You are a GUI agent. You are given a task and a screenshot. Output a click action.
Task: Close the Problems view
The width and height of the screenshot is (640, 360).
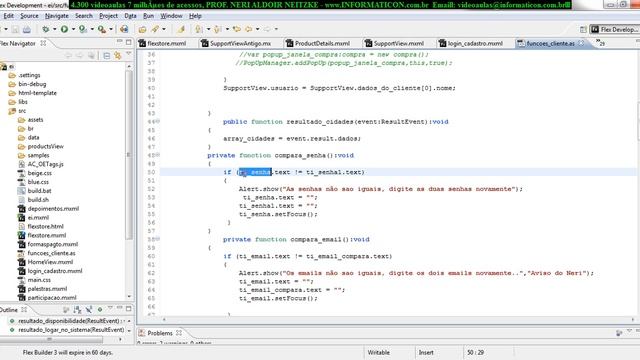pyautogui.click(x=179, y=333)
